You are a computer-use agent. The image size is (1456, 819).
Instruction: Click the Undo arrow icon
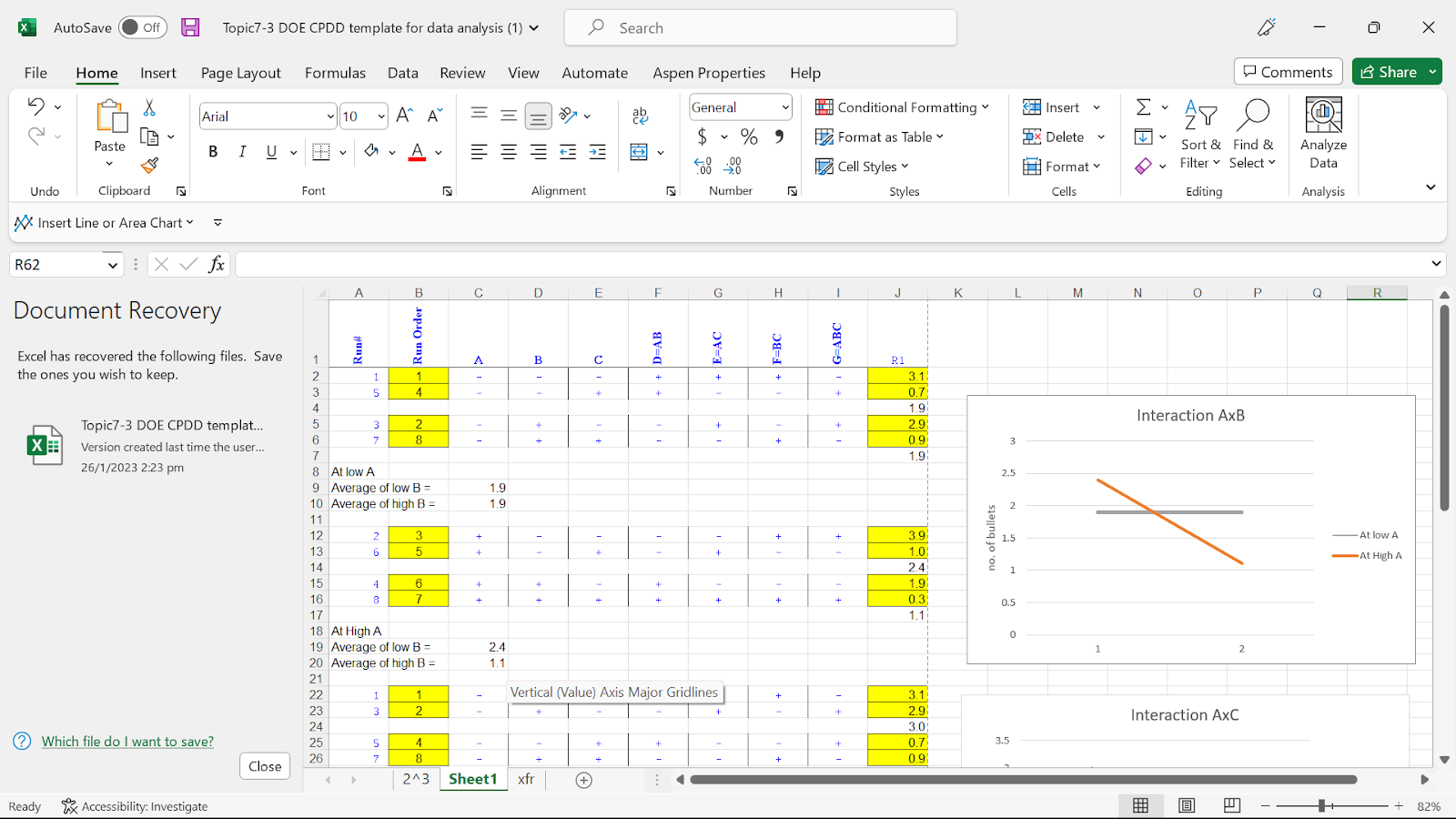coord(35,106)
